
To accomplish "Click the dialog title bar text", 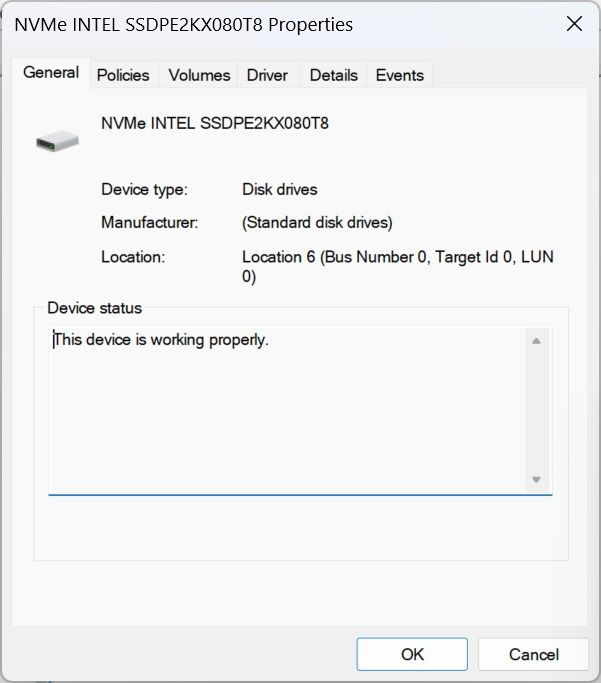I will (183, 24).
